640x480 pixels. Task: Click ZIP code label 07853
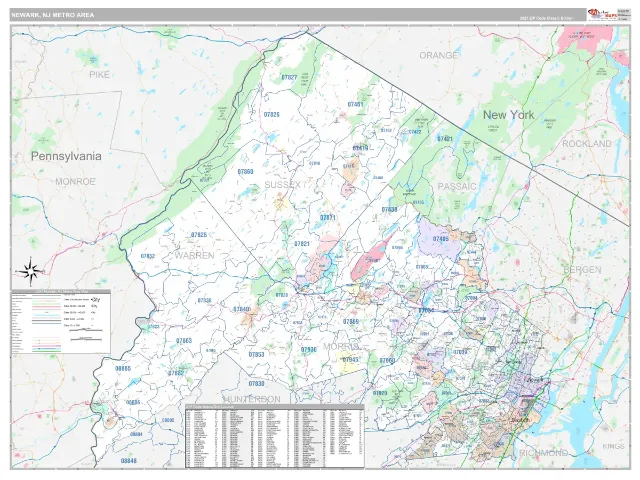(256, 354)
